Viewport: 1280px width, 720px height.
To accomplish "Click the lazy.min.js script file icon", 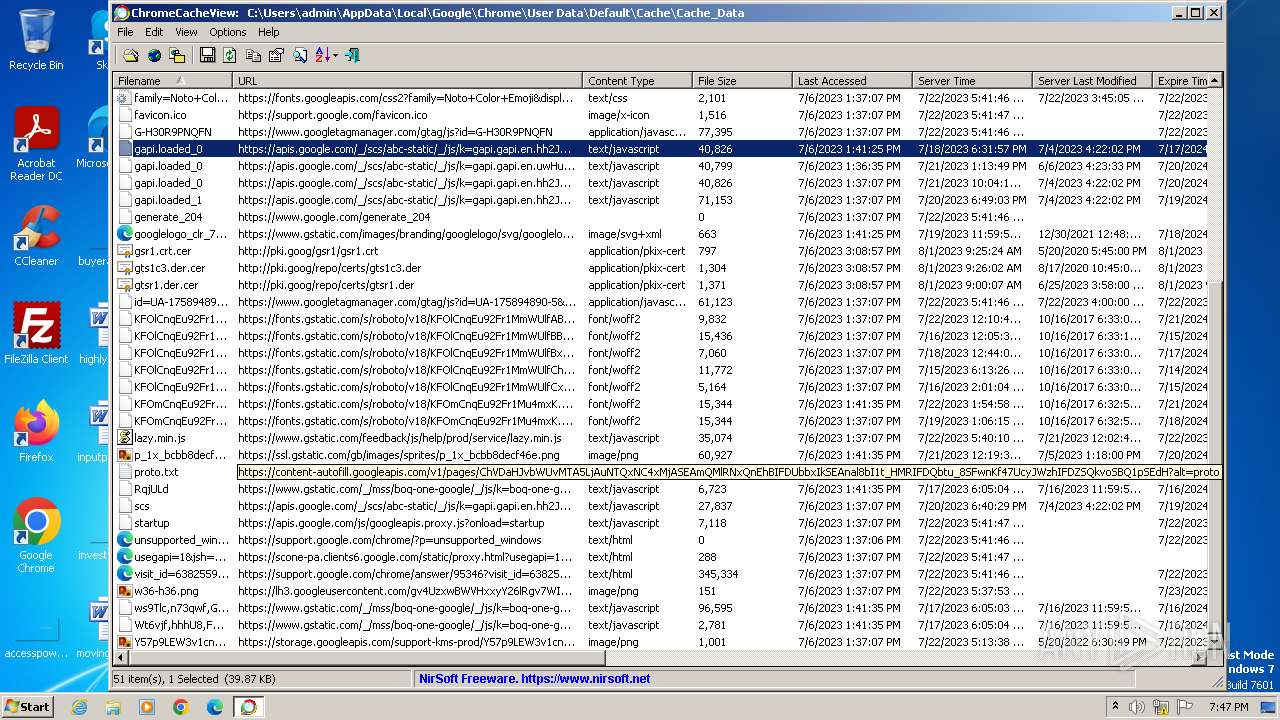I will 124,438.
